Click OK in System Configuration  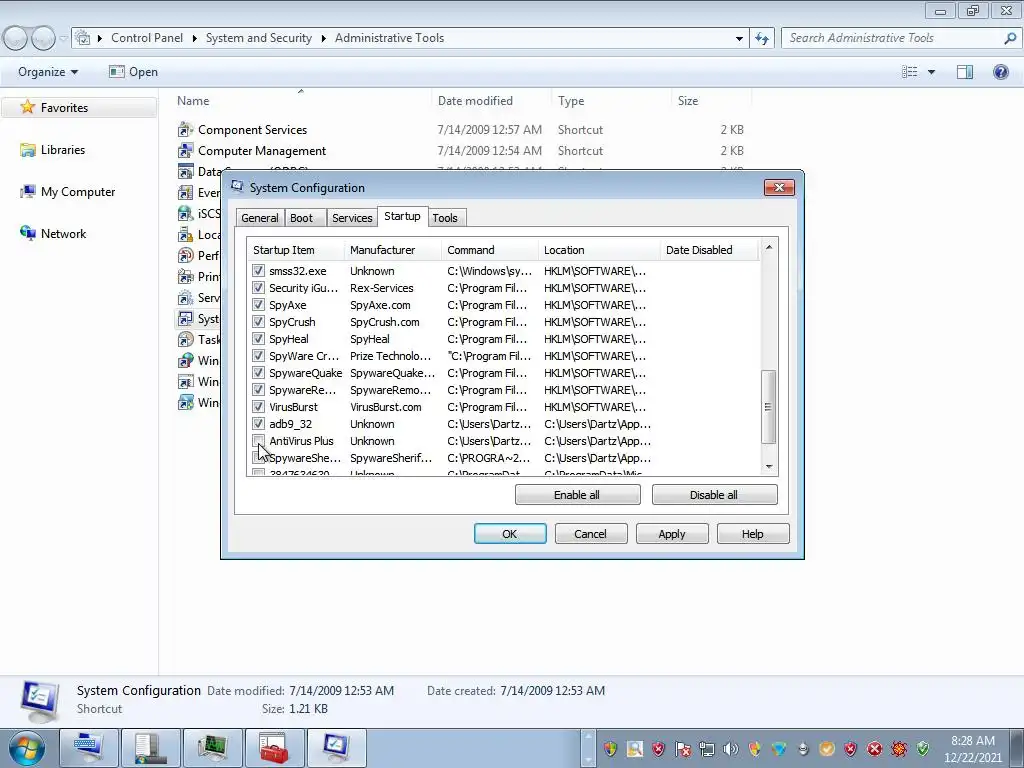510,534
